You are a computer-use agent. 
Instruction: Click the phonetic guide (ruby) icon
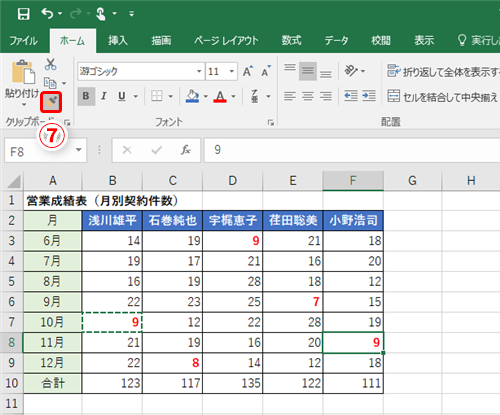(x=255, y=96)
